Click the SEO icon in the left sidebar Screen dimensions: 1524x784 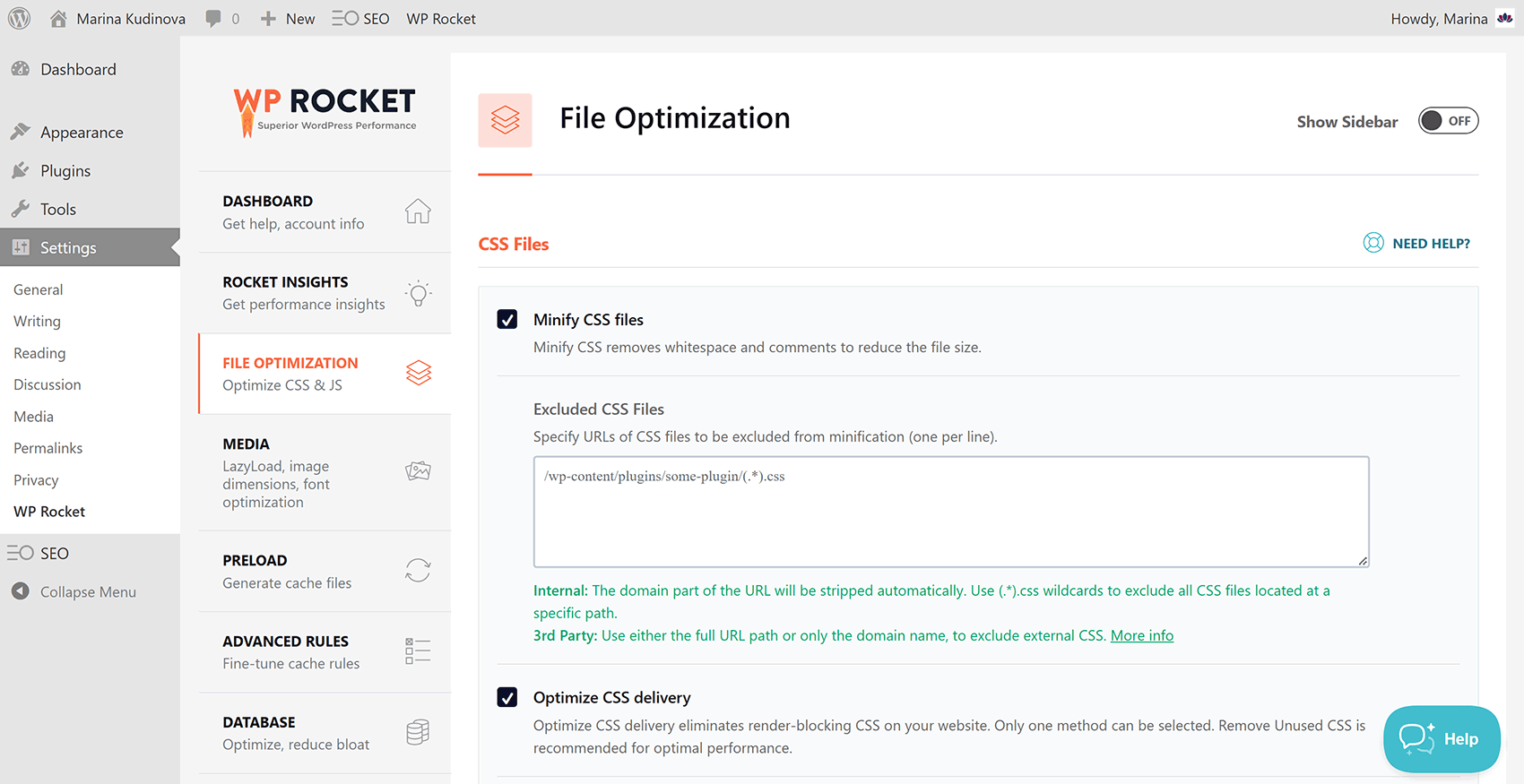(x=21, y=553)
